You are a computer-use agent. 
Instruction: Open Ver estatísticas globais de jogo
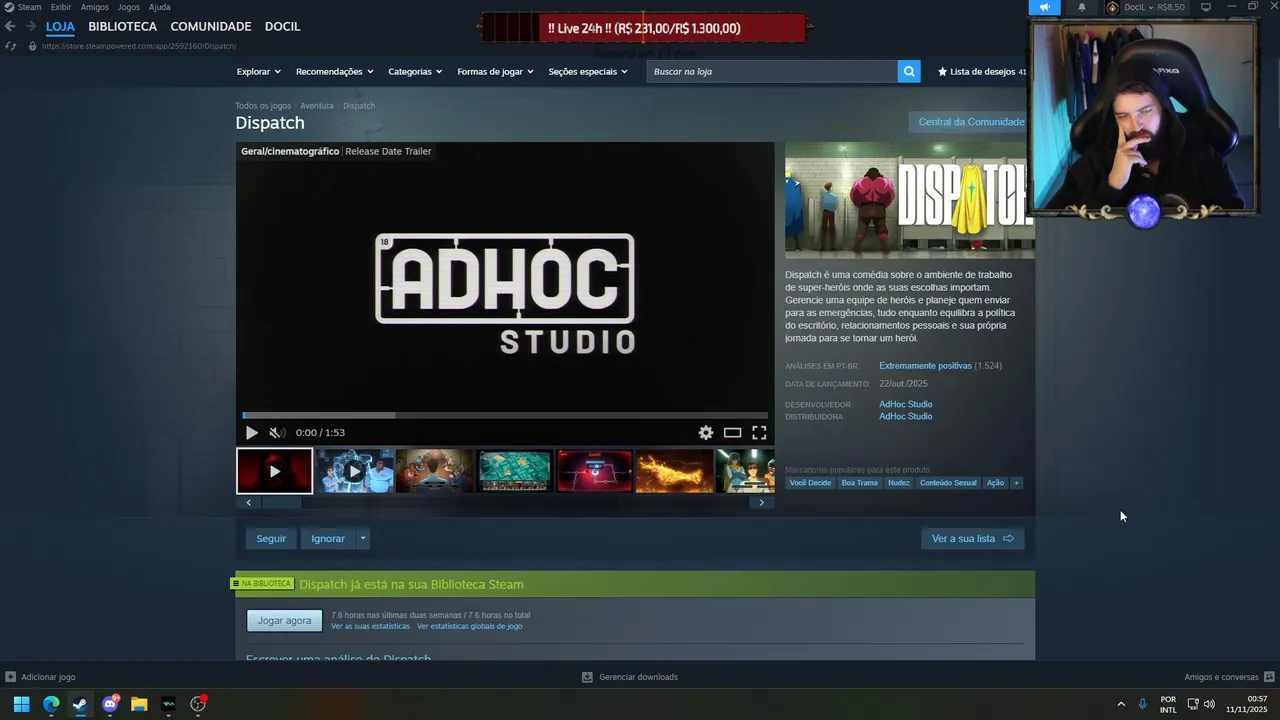coord(470,626)
